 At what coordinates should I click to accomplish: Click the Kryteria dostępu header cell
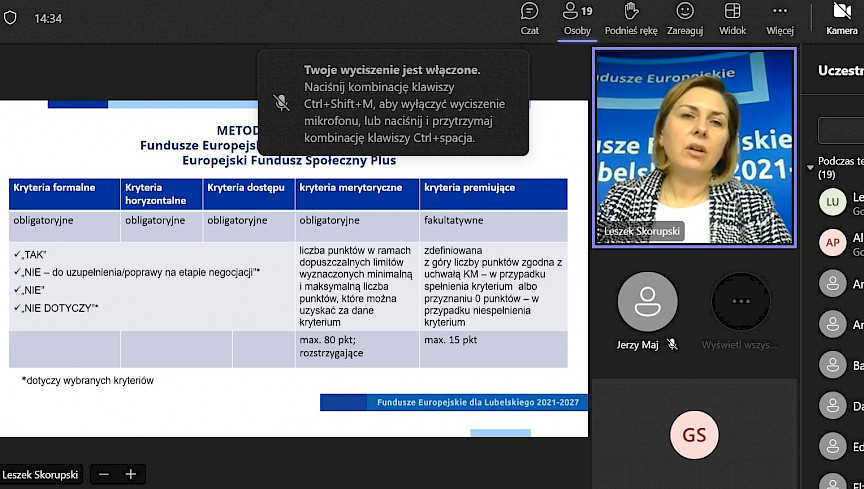click(x=249, y=194)
